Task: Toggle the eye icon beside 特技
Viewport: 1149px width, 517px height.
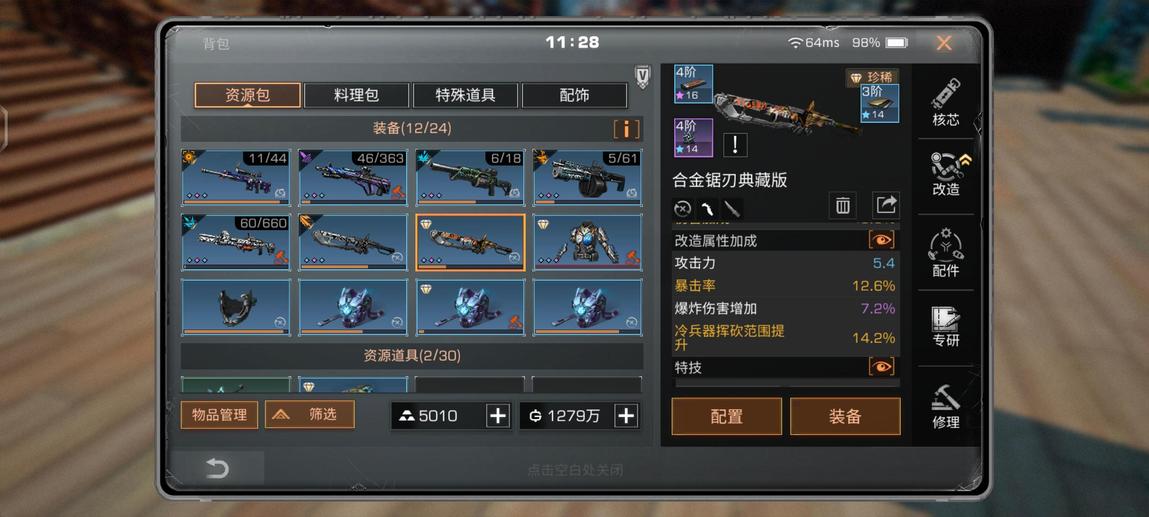Action: (882, 367)
